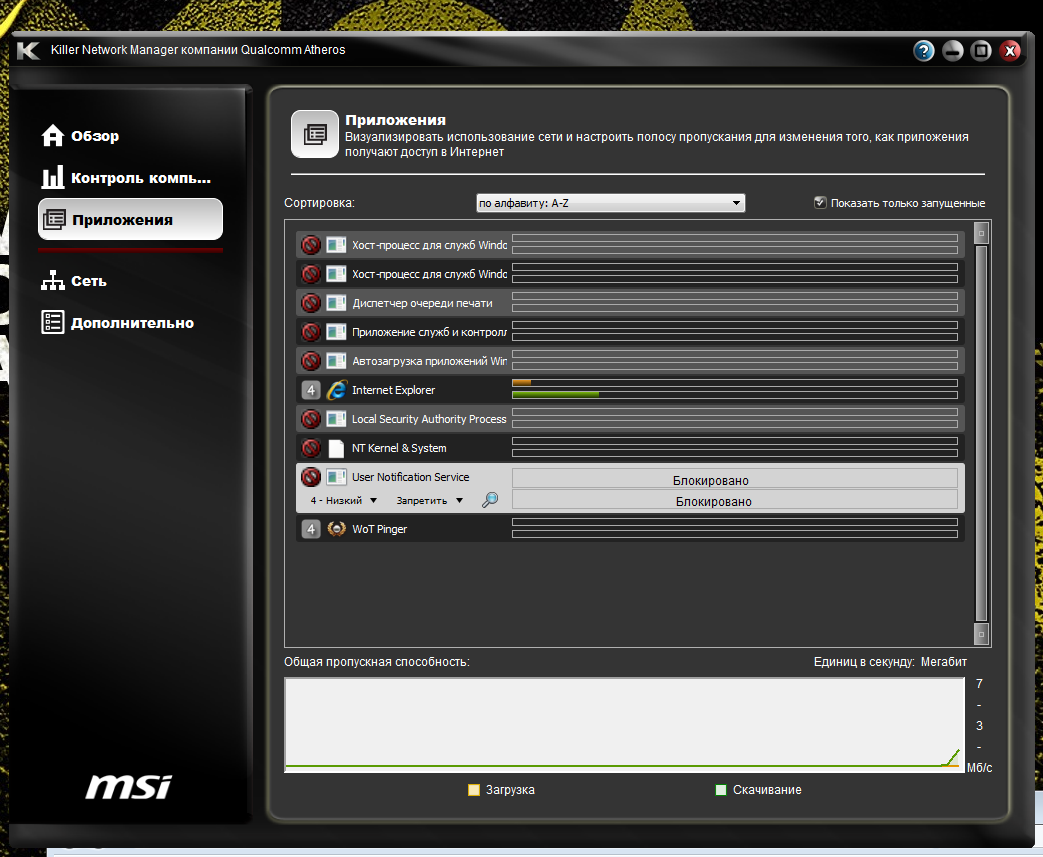
Task: Click the Скачивание green legend swatch
Action: 720,790
